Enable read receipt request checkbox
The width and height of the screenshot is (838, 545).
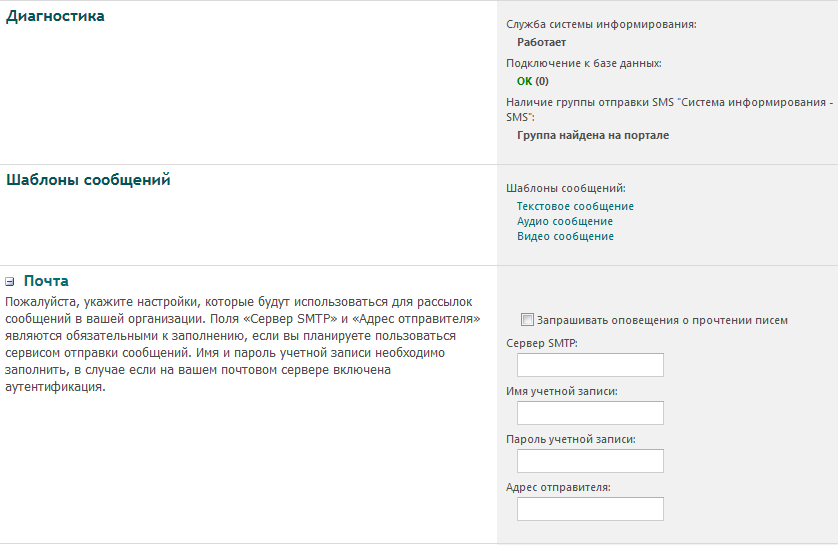tap(527, 320)
